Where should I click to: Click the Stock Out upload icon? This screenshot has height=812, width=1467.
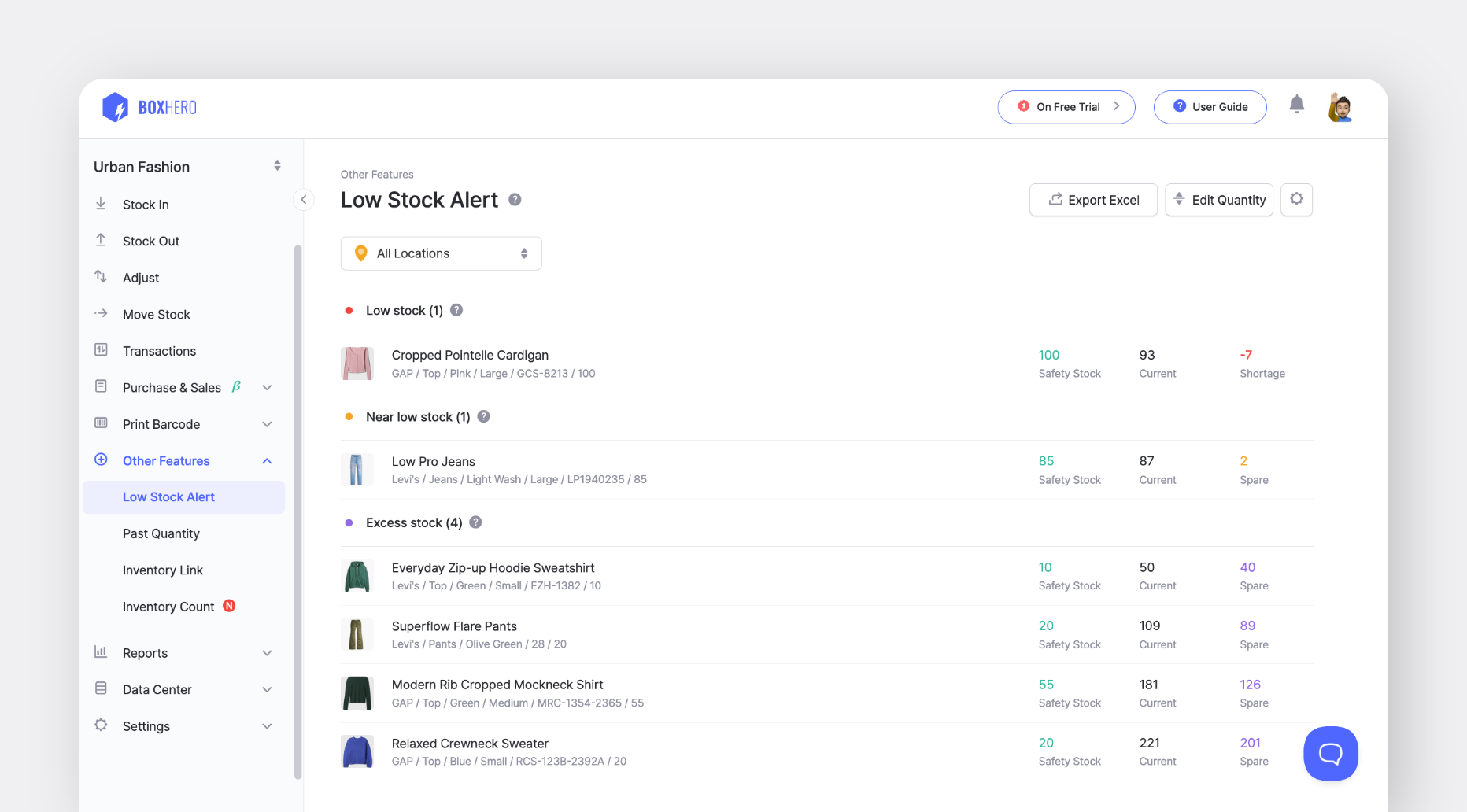coord(101,241)
